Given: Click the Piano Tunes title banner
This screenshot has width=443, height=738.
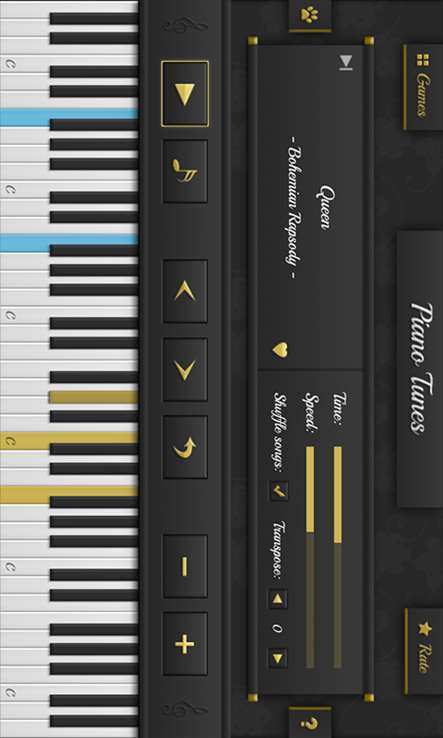Looking at the screenshot, I should (420, 369).
